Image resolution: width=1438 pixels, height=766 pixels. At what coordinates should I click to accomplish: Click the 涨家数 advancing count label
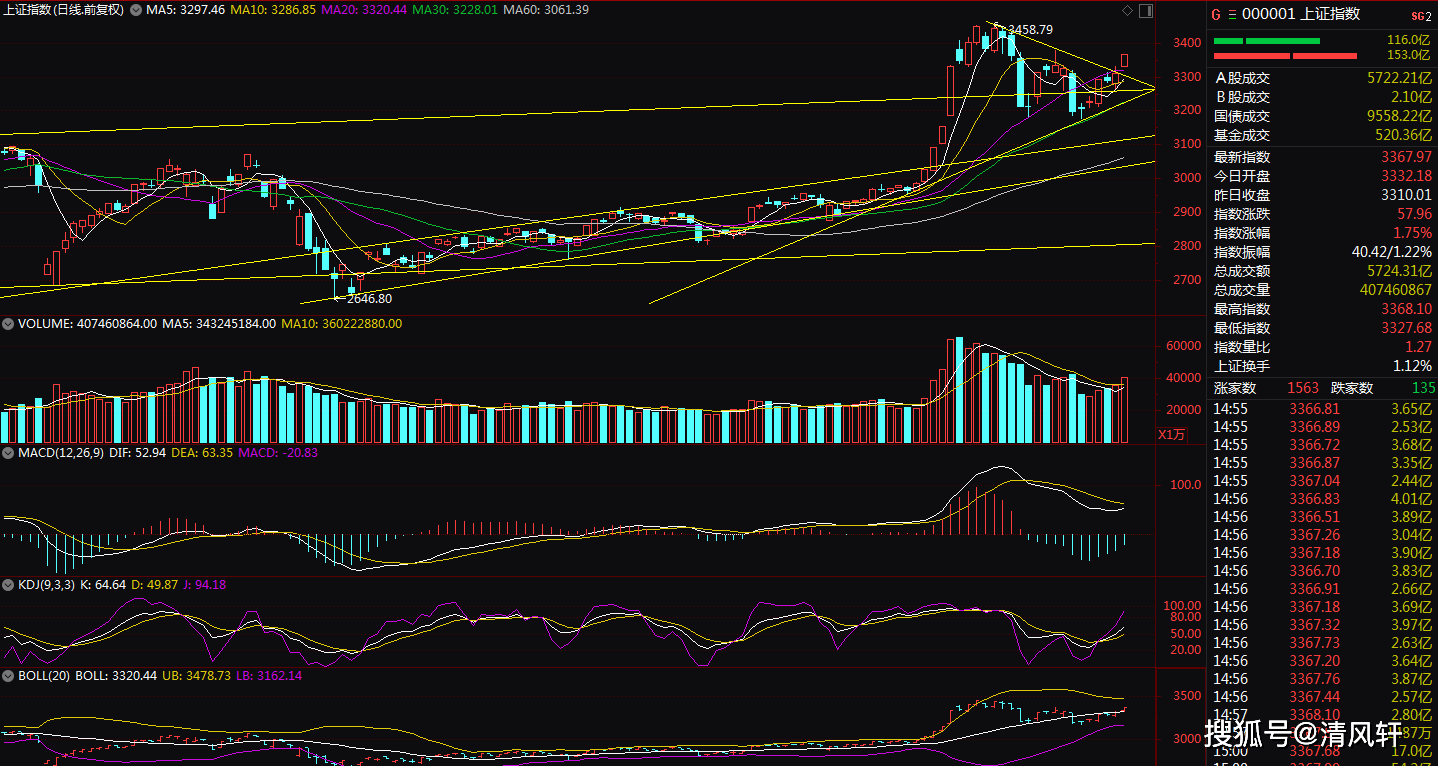[1235, 388]
